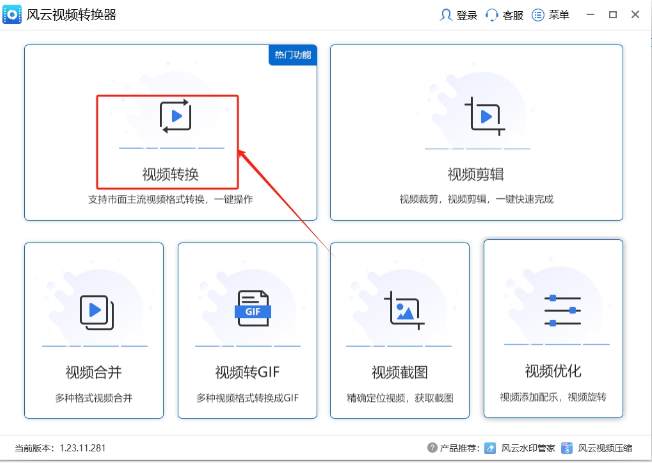Click the GIF file icon
This screenshot has height=463, width=652.
(x=253, y=308)
